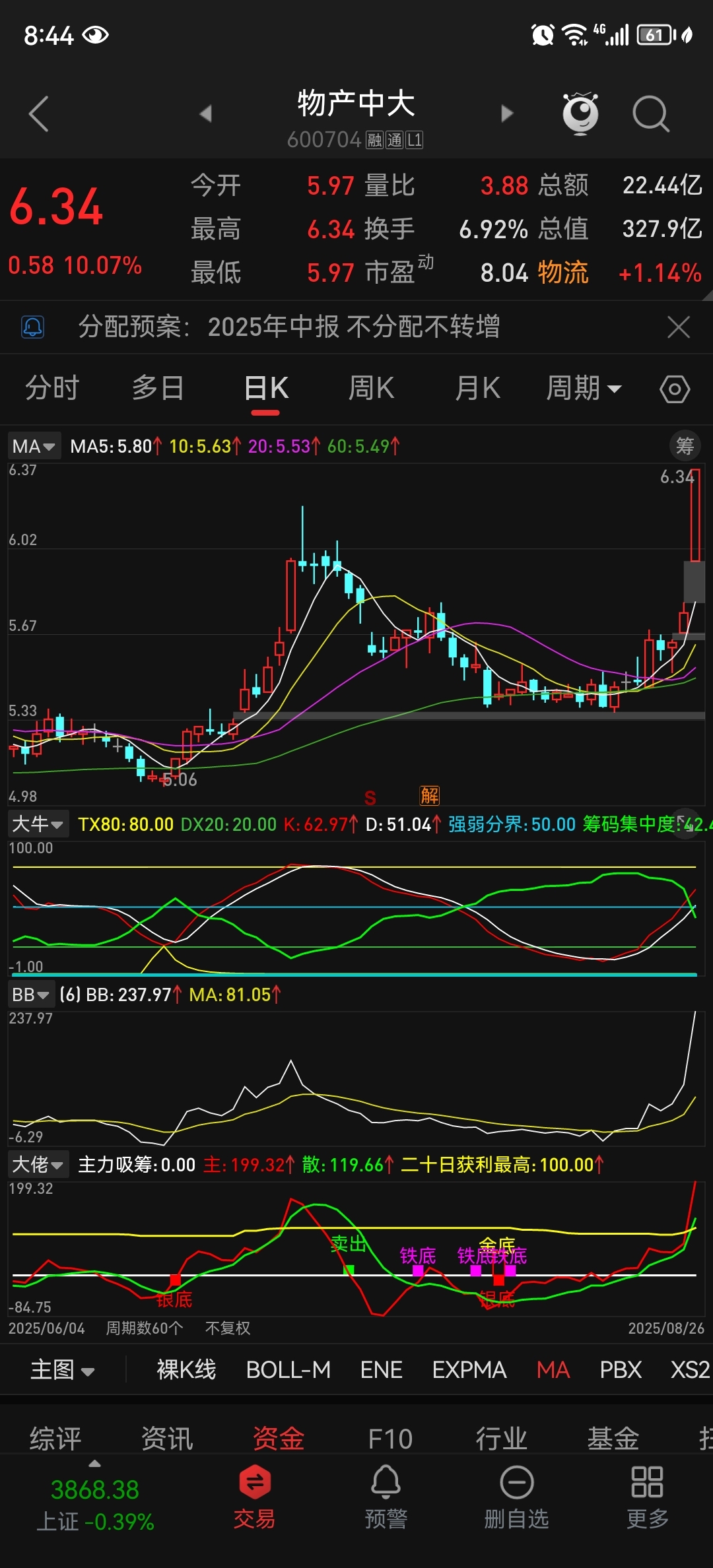Tap the 通 connect badge
This screenshot has width=713, height=1568.
point(395,140)
